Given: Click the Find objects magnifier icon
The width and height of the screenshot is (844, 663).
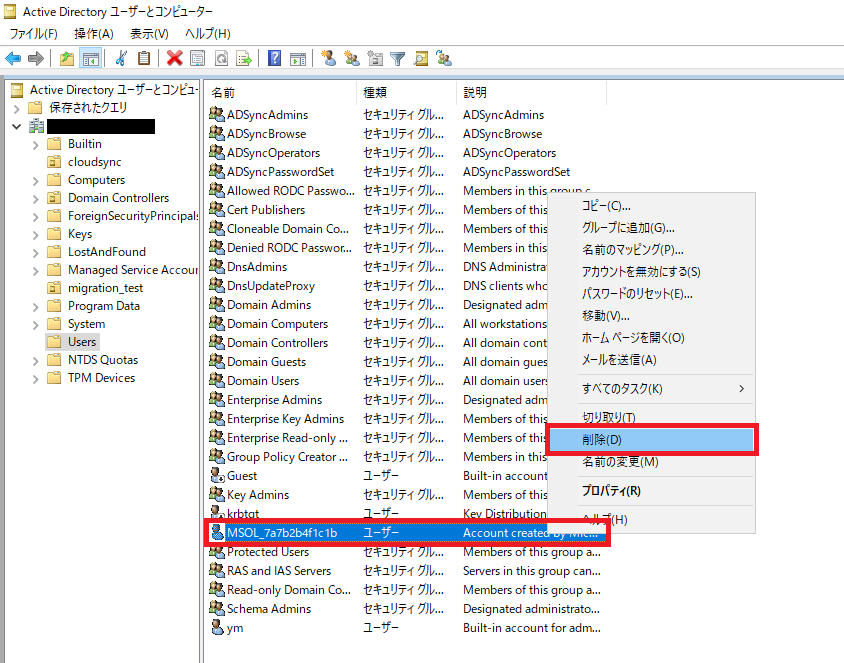Looking at the screenshot, I should click(x=421, y=58).
